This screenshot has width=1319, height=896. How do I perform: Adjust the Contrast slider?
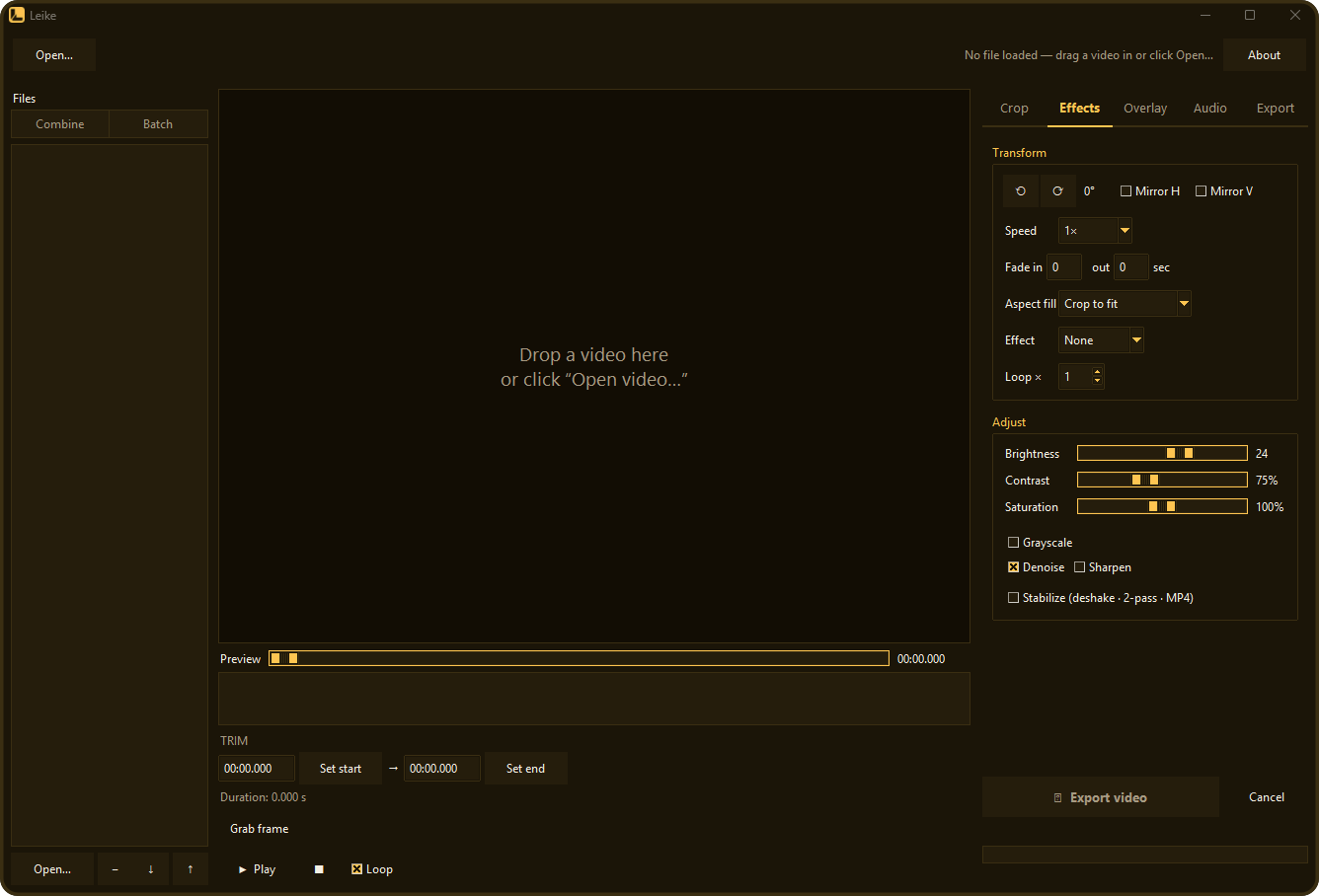click(1162, 480)
